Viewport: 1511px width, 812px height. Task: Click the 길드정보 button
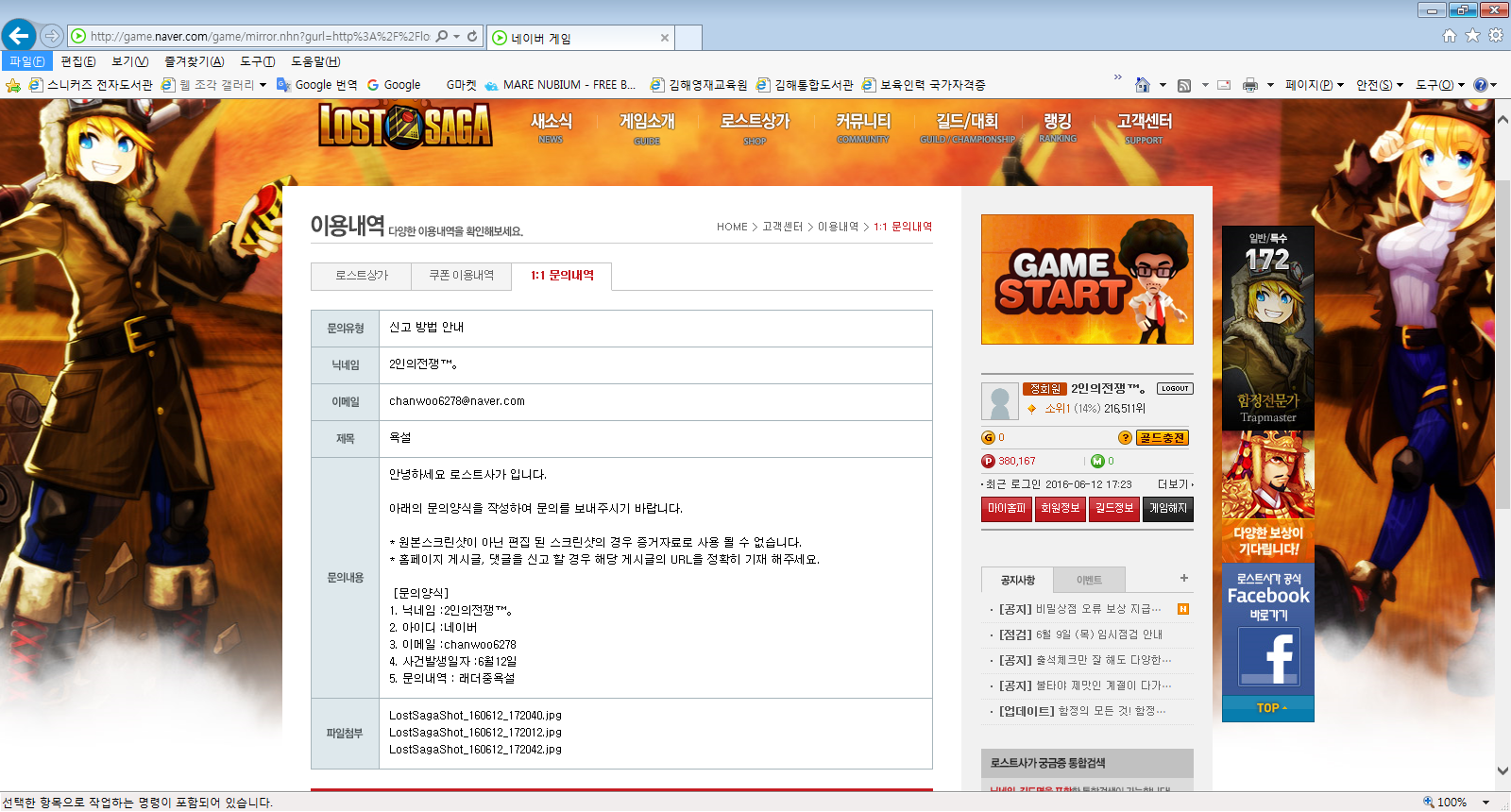click(1114, 509)
